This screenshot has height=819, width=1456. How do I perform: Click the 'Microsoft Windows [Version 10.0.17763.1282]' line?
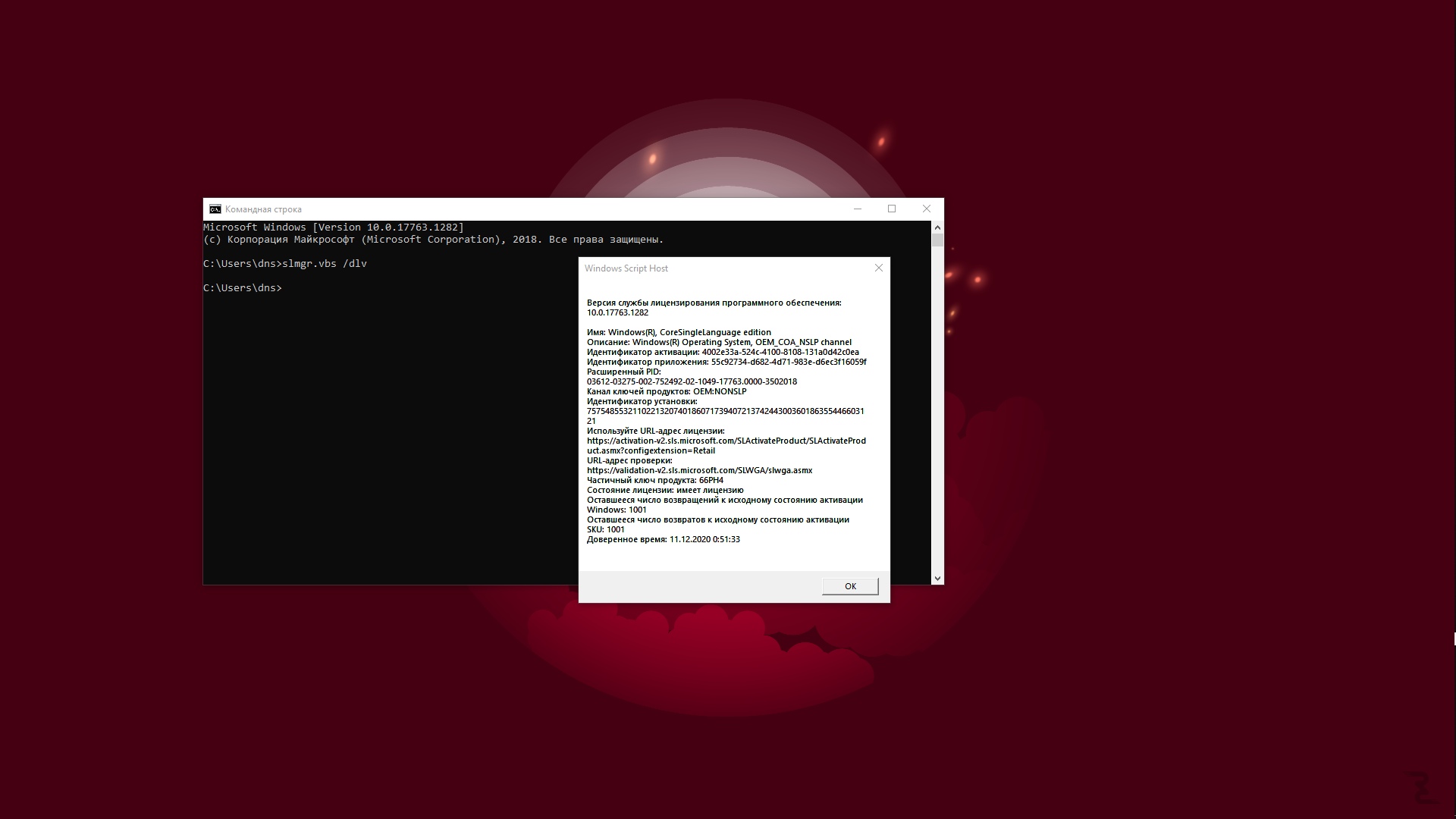coord(334,227)
